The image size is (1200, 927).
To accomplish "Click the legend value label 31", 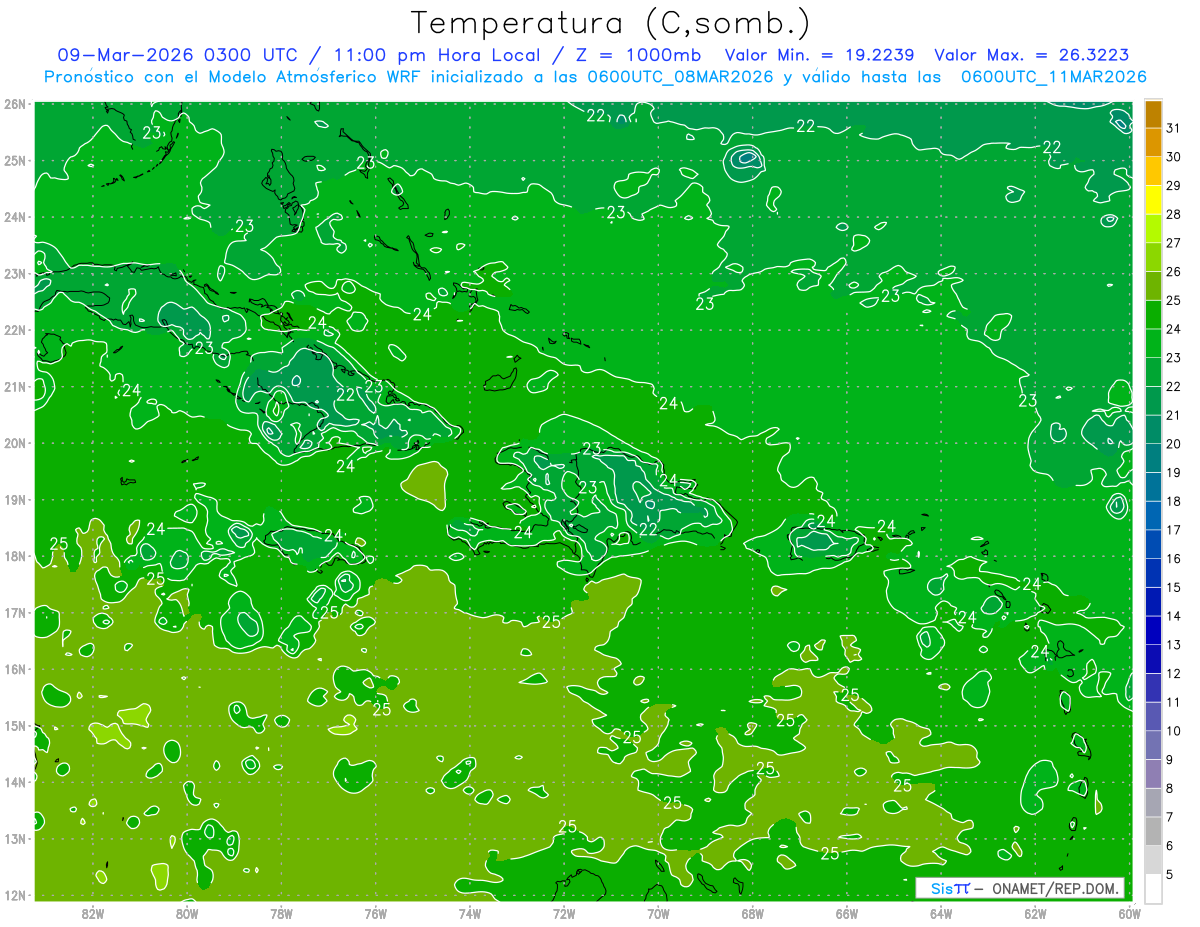I will pos(1173,128).
